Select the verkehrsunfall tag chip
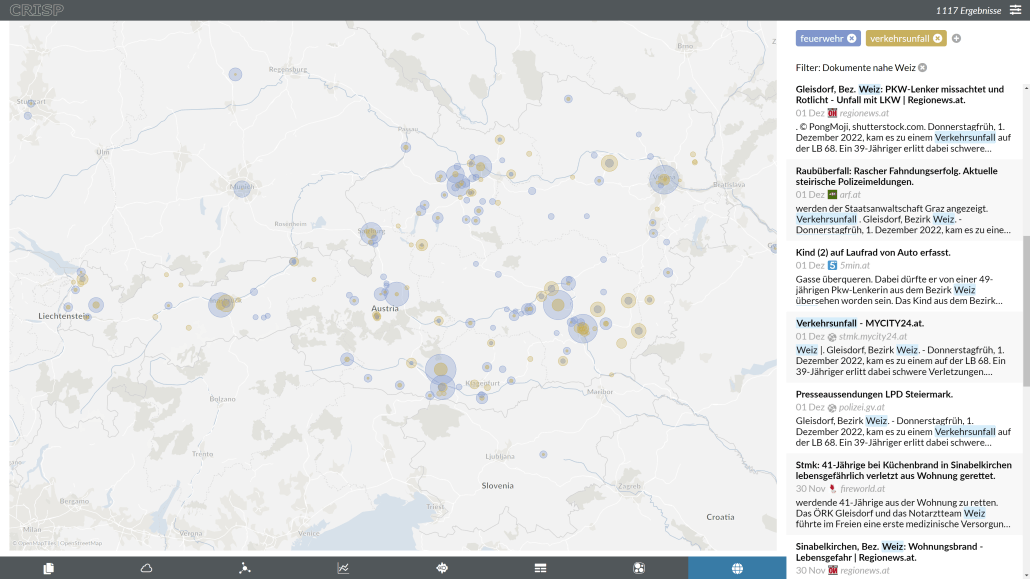The width and height of the screenshot is (1030, 579). [899, 39]
